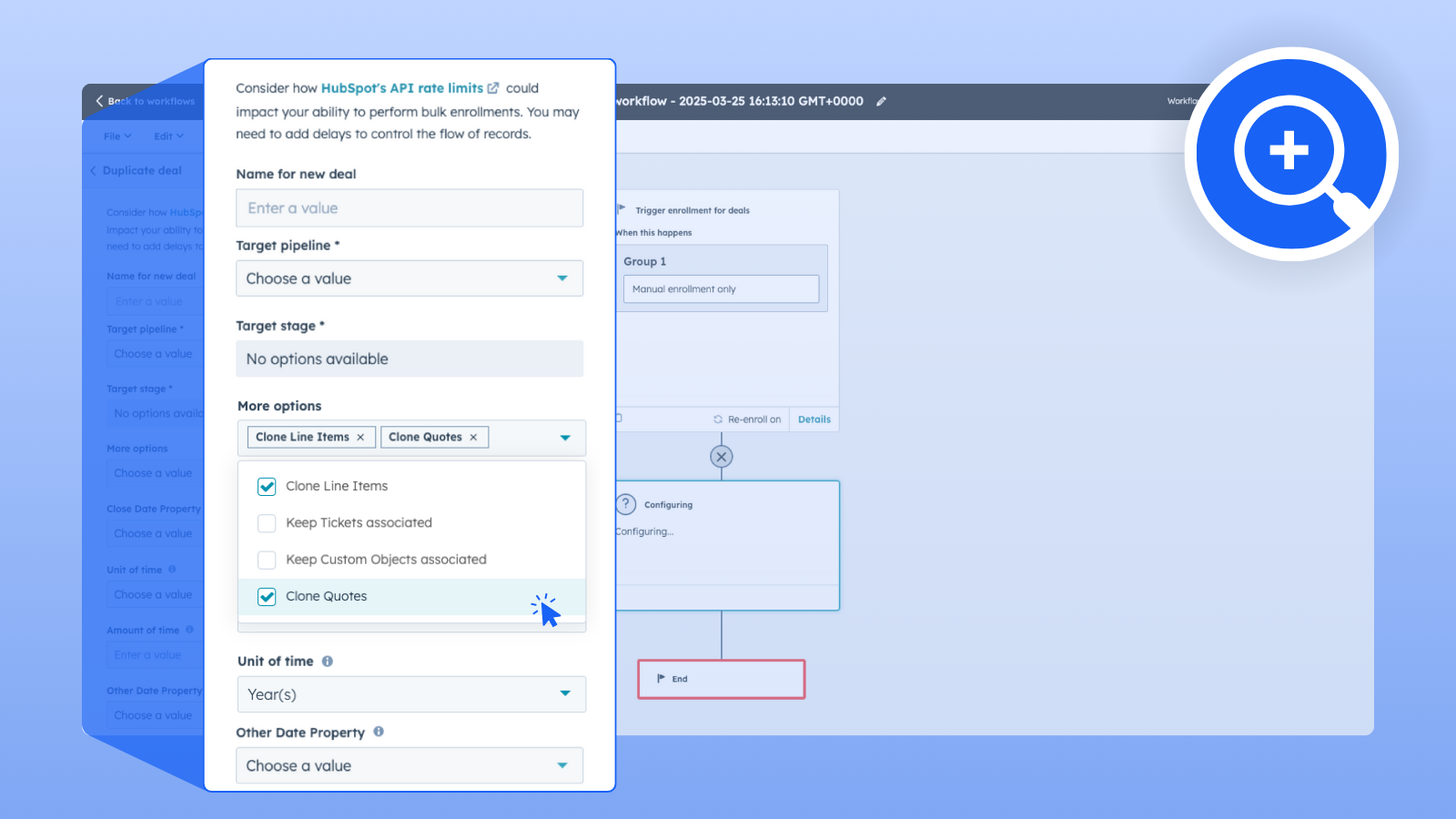Open the Edit menu

click(167, 136)
